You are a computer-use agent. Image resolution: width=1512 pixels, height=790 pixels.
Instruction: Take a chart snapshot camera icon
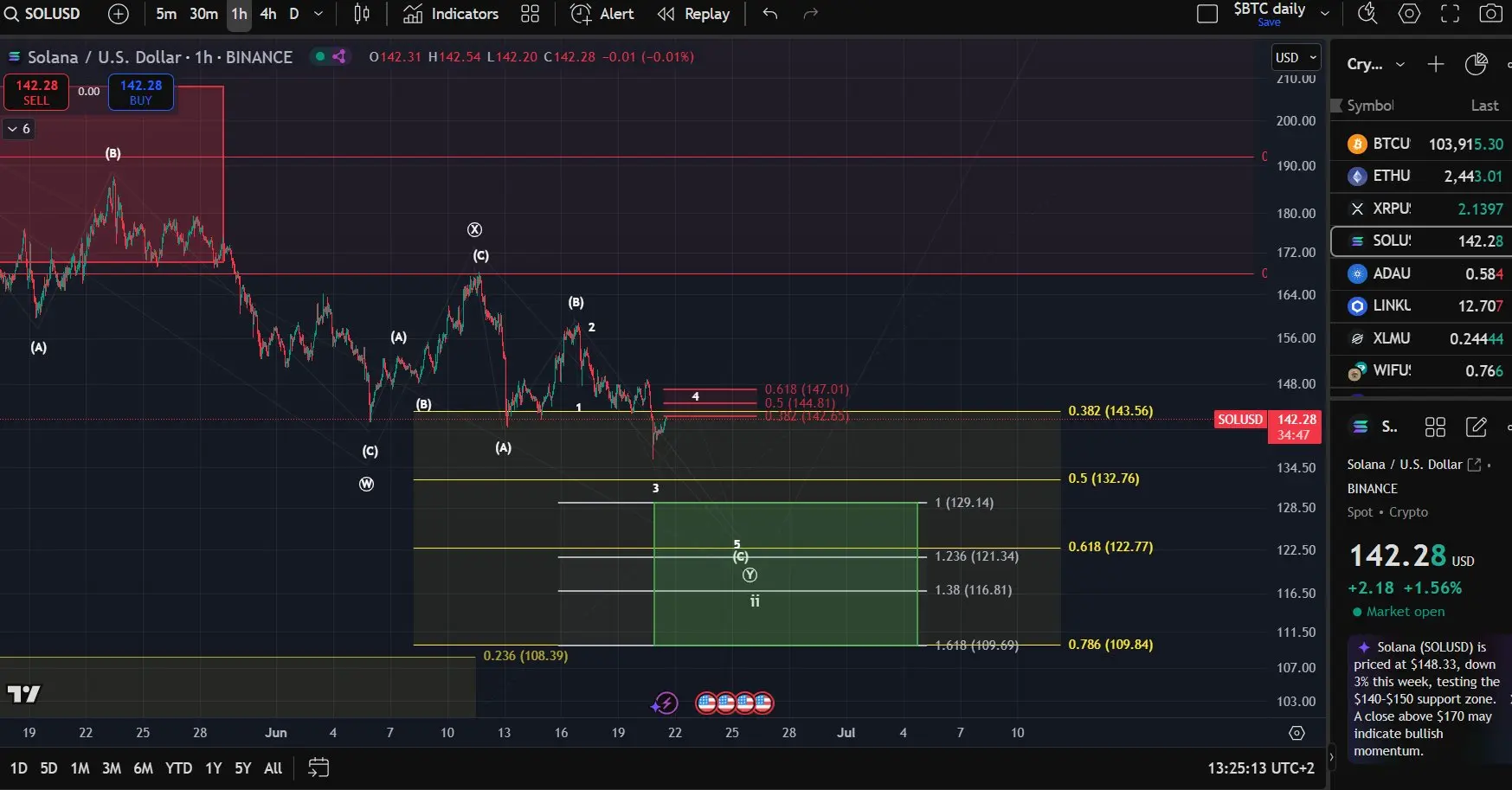point(1490,14)
